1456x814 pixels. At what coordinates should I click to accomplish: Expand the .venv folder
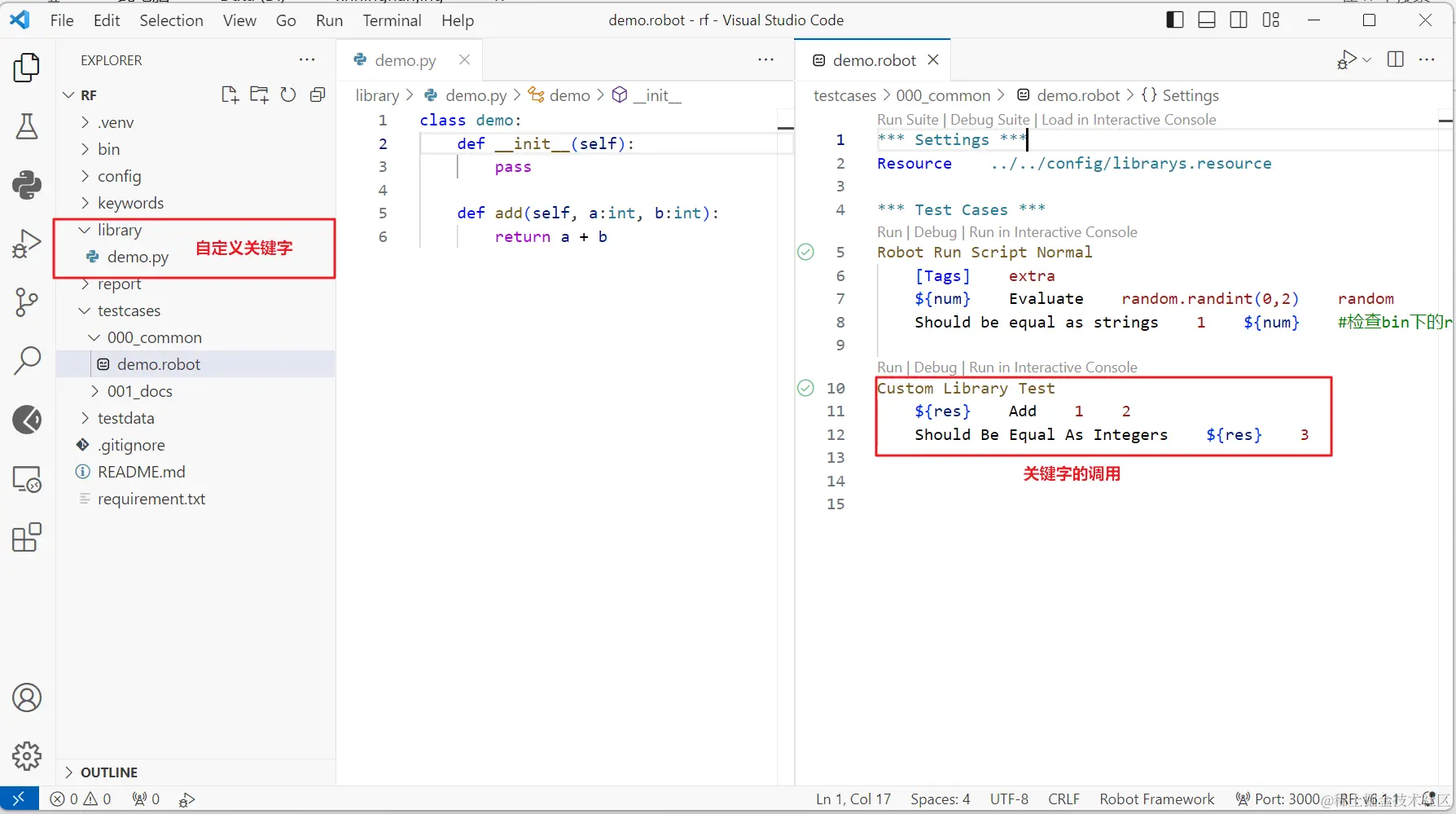point(86,122)
